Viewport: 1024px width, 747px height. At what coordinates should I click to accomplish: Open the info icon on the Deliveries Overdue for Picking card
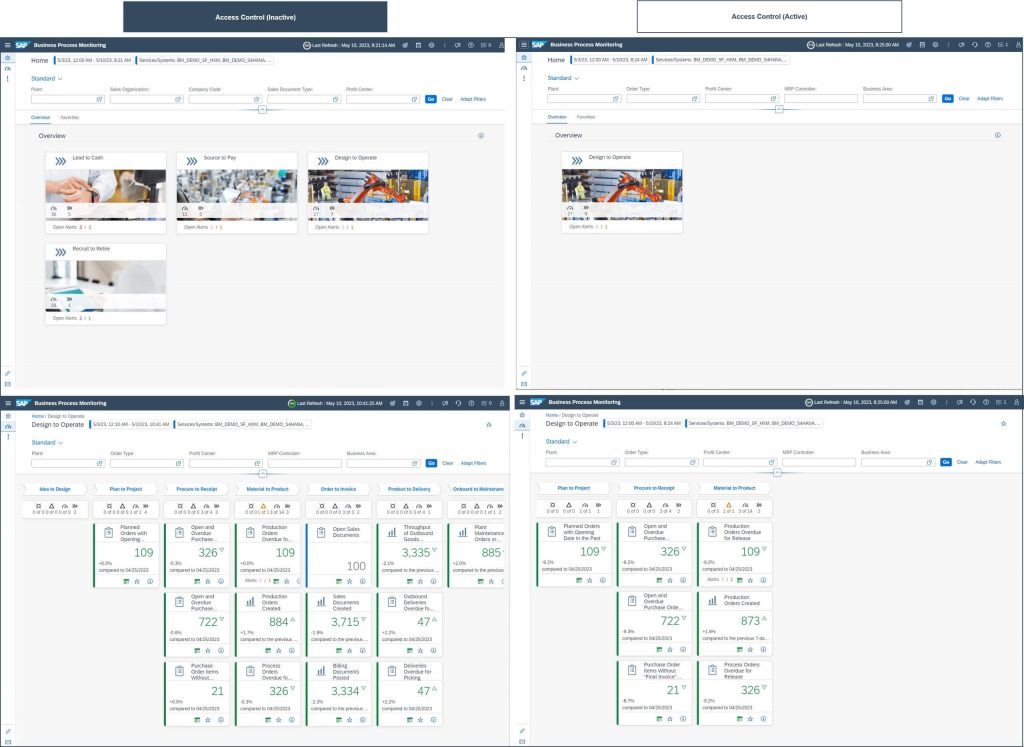coord(433,720)
